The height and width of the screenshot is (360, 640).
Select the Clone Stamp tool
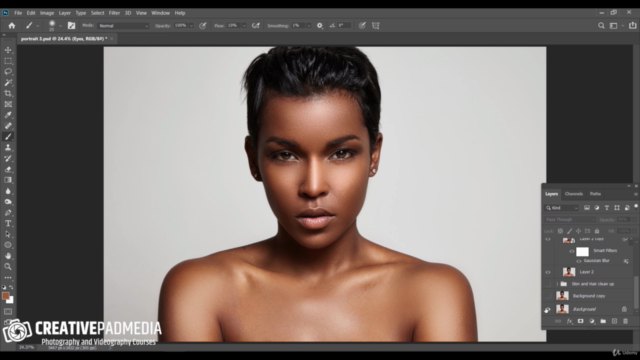[x=8, y=147]
